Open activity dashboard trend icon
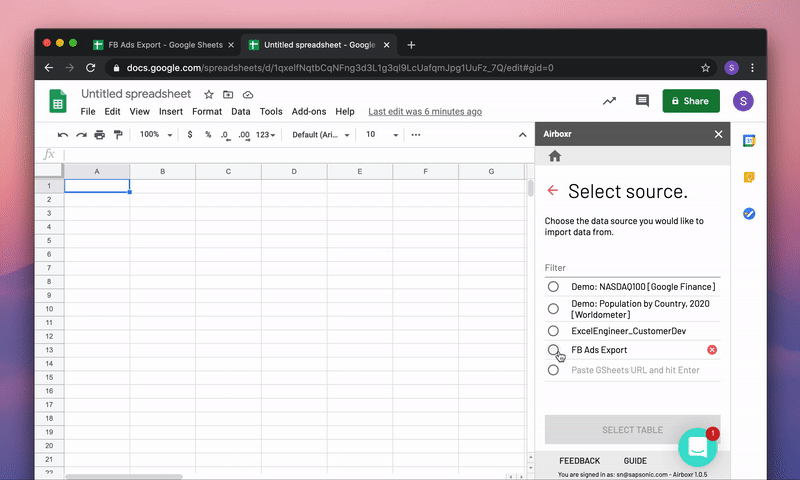Viewport: 800px width, 480px height. coord(609,101)
